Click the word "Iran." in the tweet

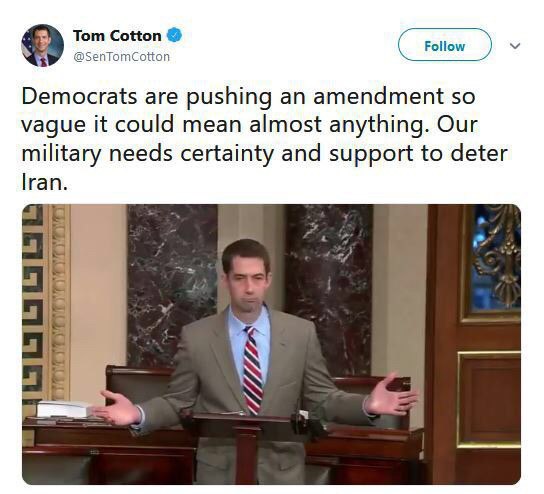coord(44,182)
